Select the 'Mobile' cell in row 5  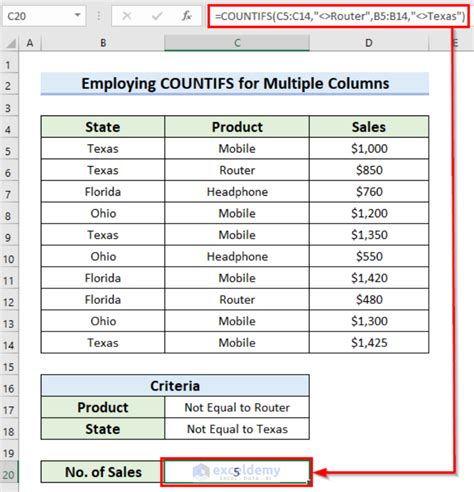pyautogui.click(x=237, y=148)
